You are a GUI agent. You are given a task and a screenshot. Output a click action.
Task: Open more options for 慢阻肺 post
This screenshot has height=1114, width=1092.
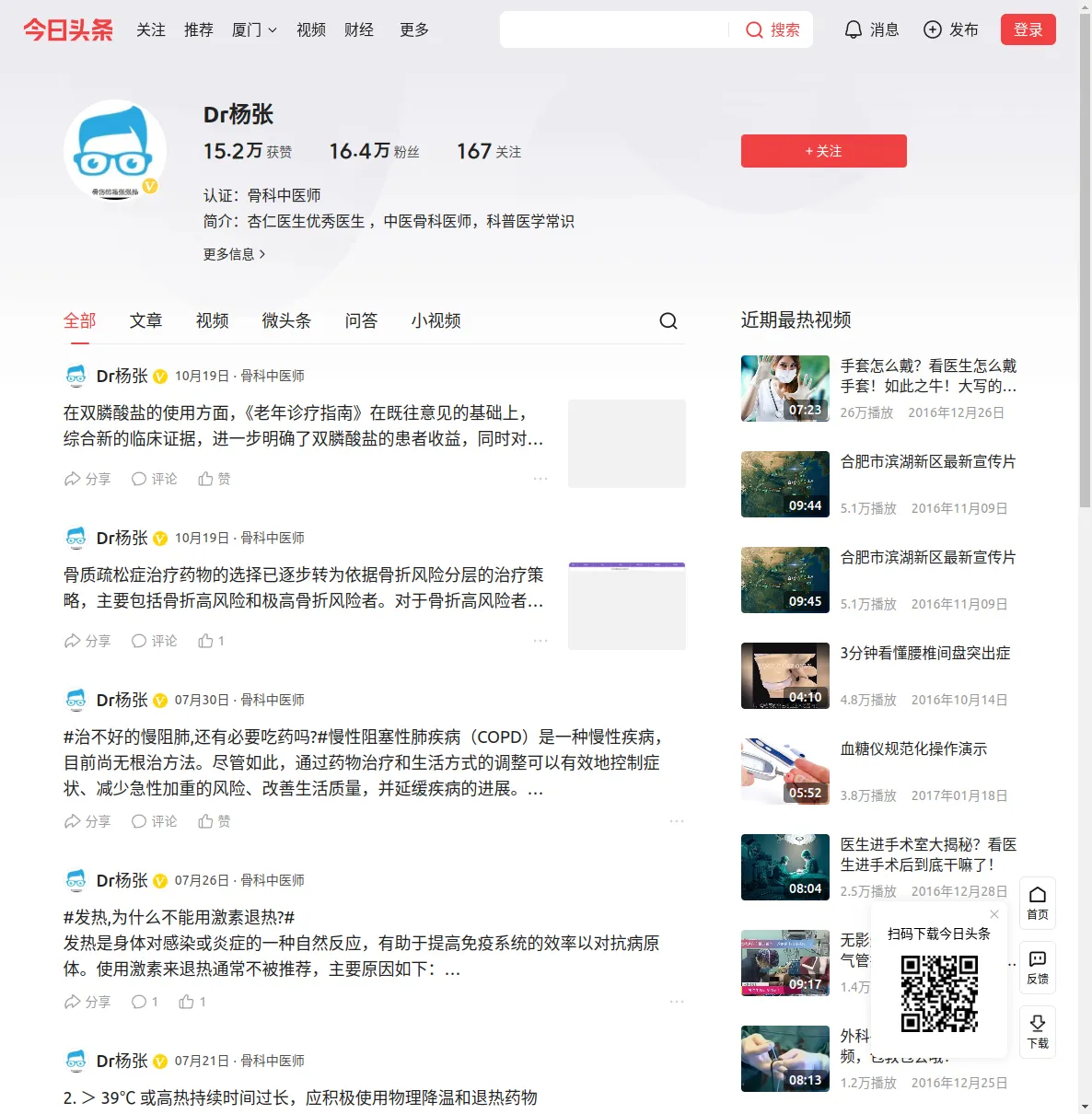coord(677,821)
